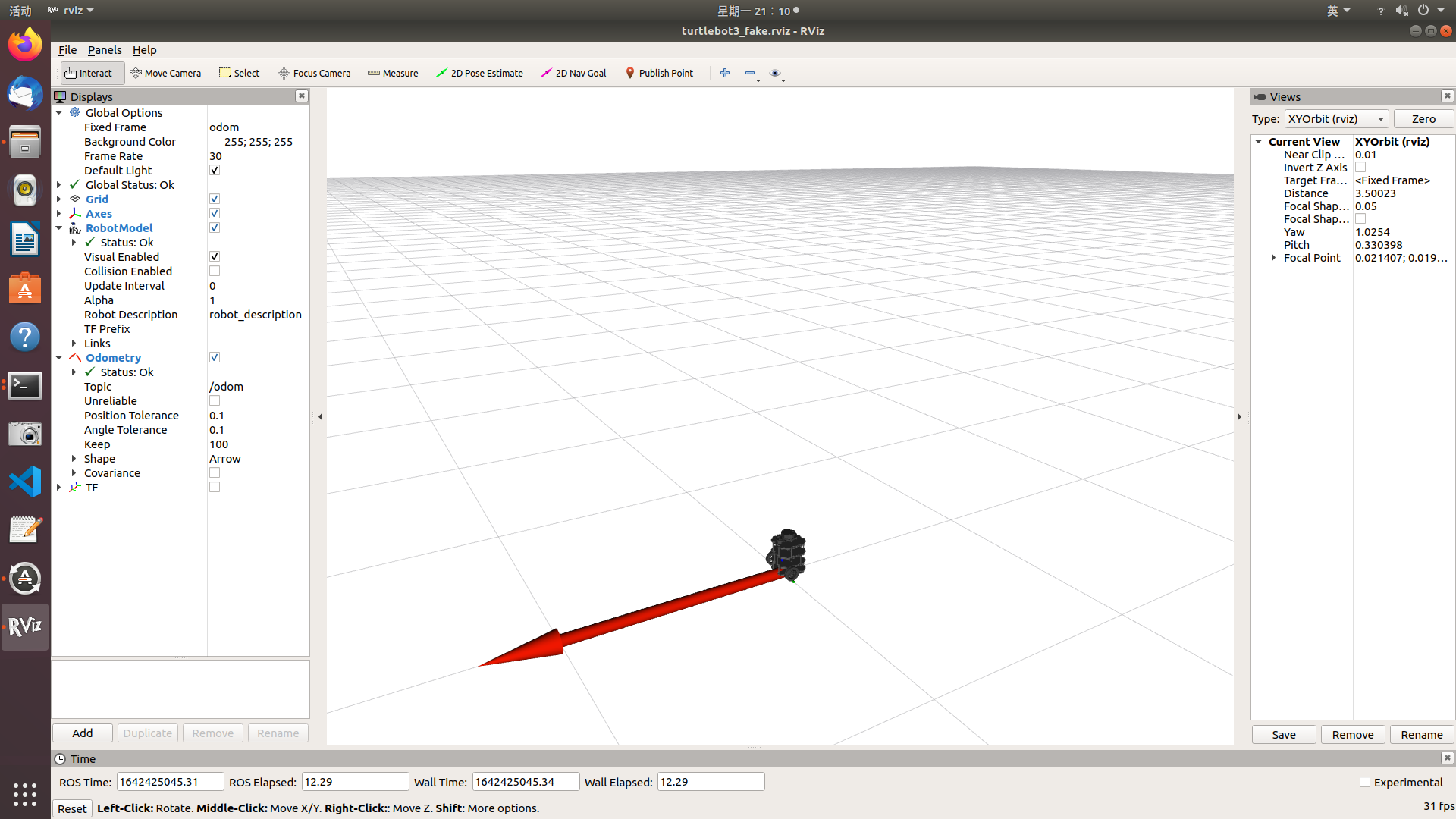
Task: Disable the Grid display checkbox
Action: tap(215, 199)
